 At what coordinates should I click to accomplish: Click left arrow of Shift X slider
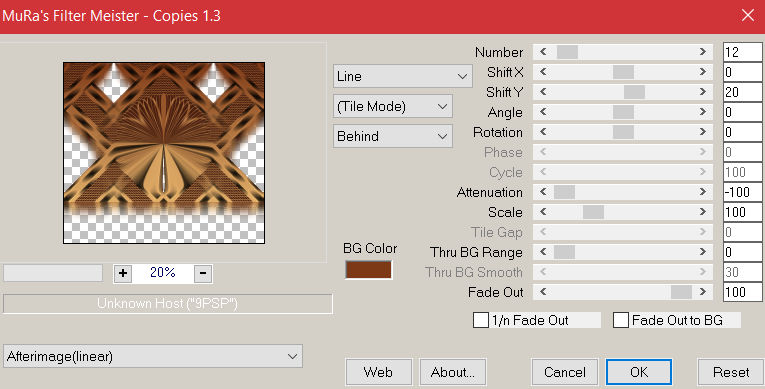point(543,72)
